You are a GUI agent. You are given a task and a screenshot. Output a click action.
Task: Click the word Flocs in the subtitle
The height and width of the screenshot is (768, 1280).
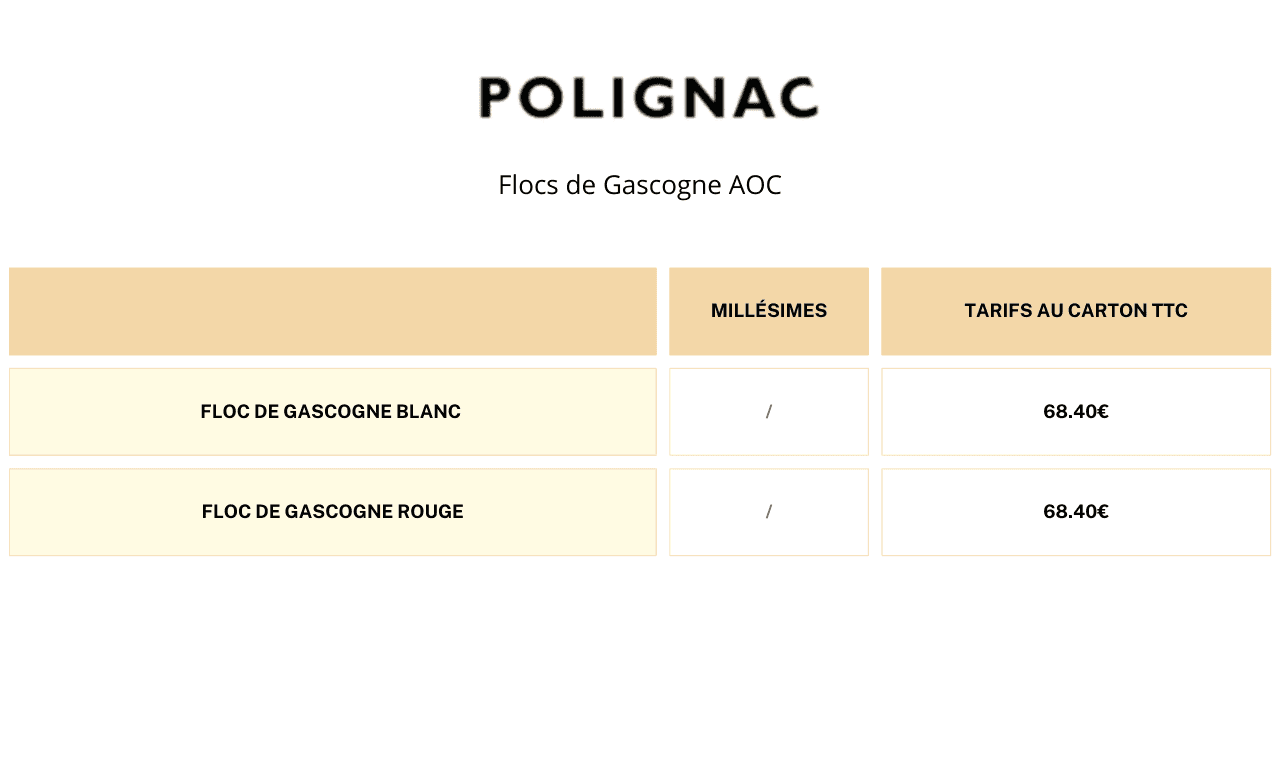[525, 185]
